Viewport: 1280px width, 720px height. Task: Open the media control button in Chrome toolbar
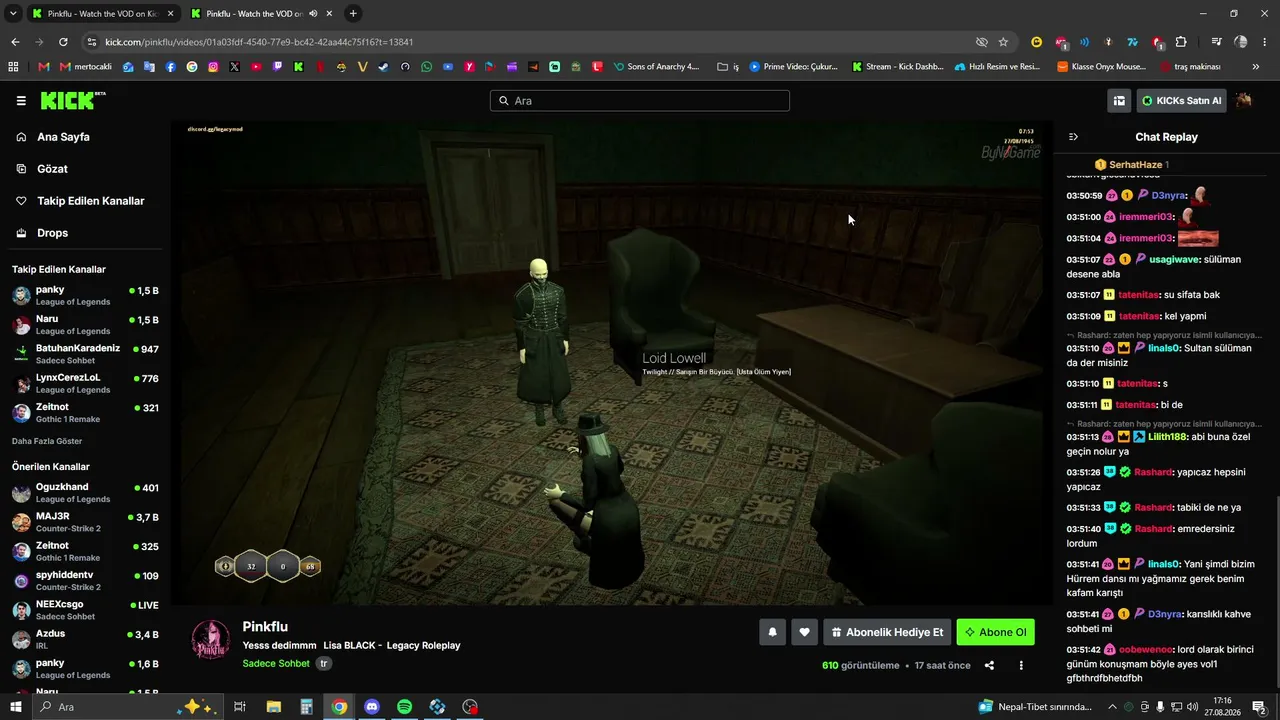[1216, 42]
